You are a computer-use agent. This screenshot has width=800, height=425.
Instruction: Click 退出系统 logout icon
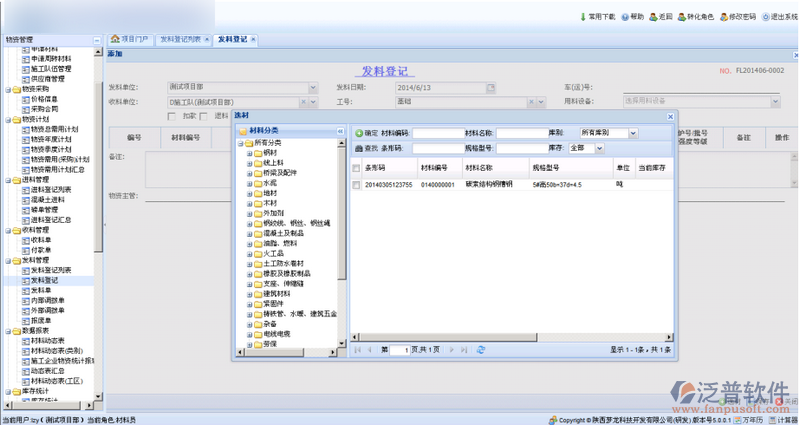click(766, 17)
